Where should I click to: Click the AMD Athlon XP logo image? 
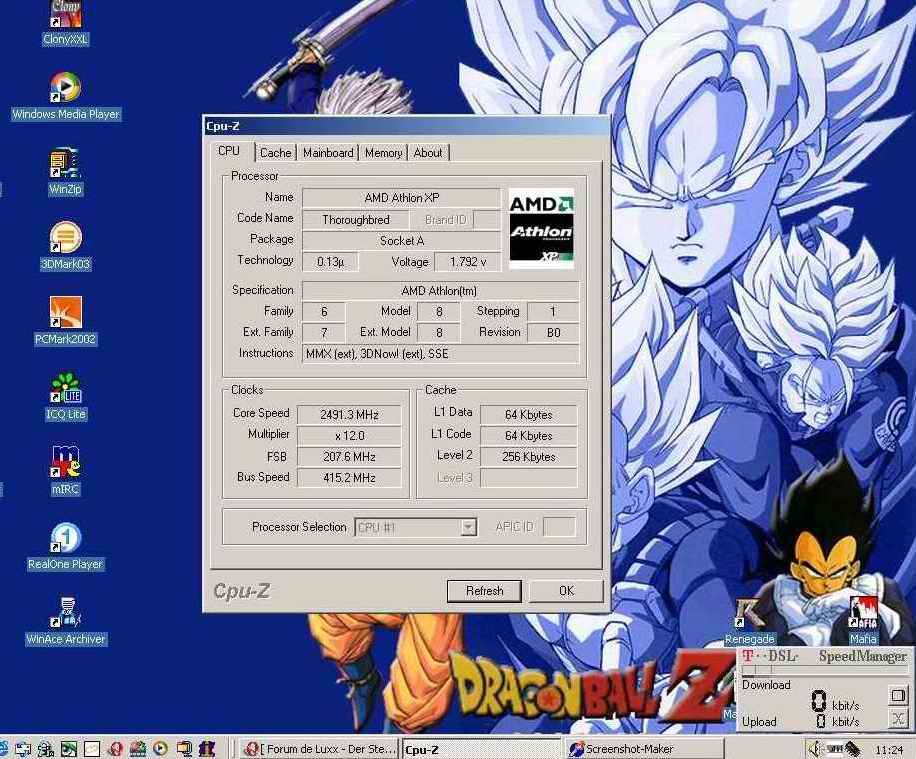[541, 228]
